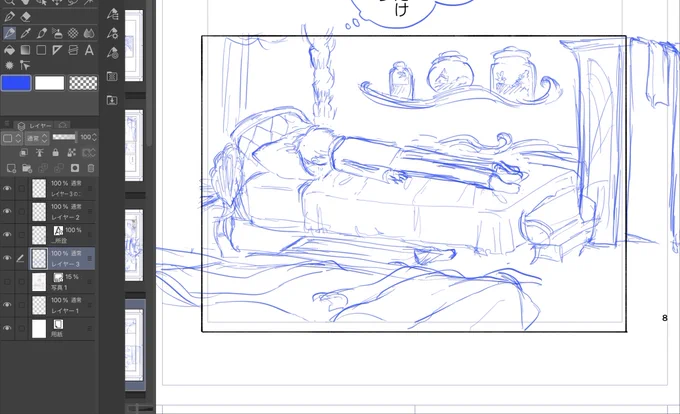
Task: Hide the レイヤー 1 layer
Action: coord(7,305)
